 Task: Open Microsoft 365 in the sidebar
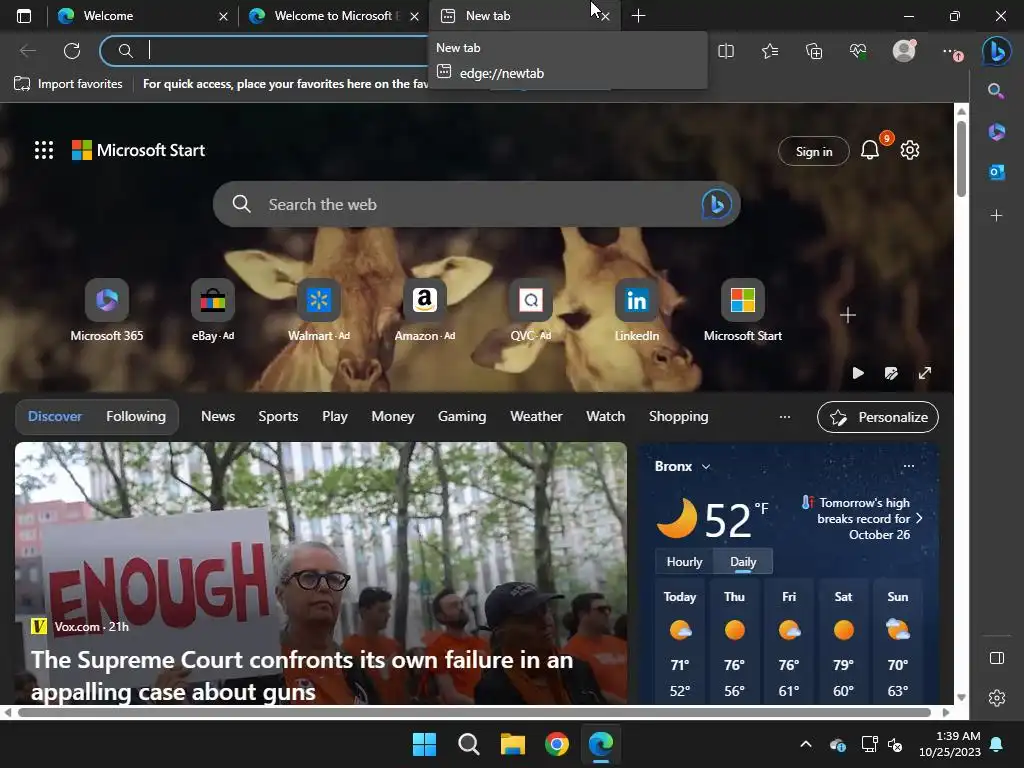click(x=997, y=132)
